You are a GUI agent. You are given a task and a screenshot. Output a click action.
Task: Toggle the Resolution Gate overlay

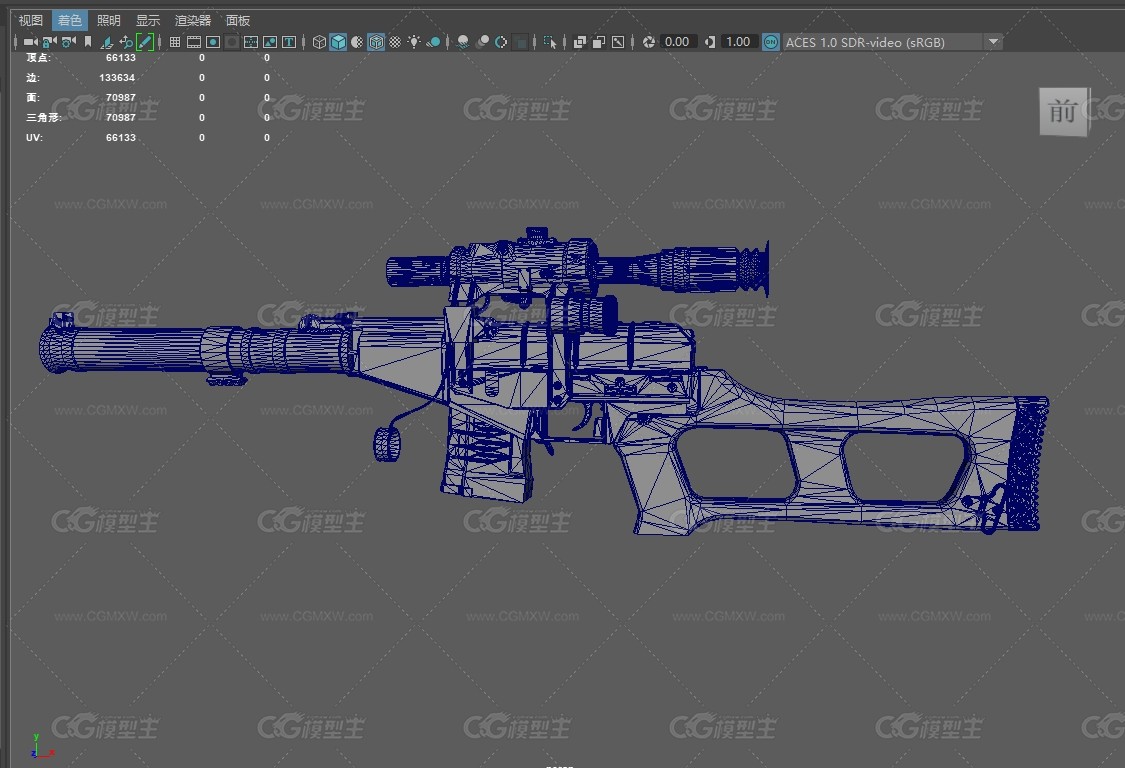pos(213,42)
